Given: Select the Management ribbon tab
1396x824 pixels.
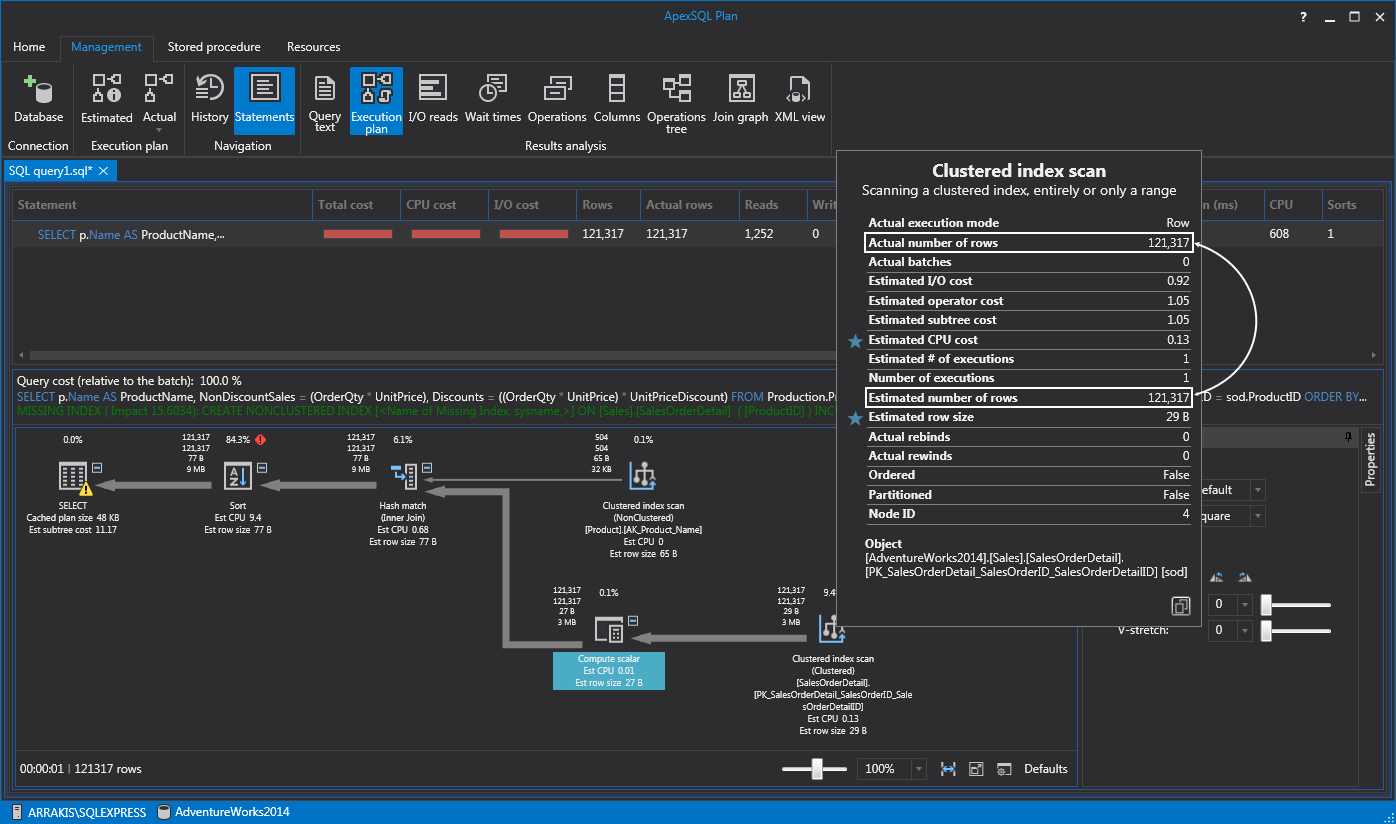Looking at the screenshot, I should [x=106, y=47].
